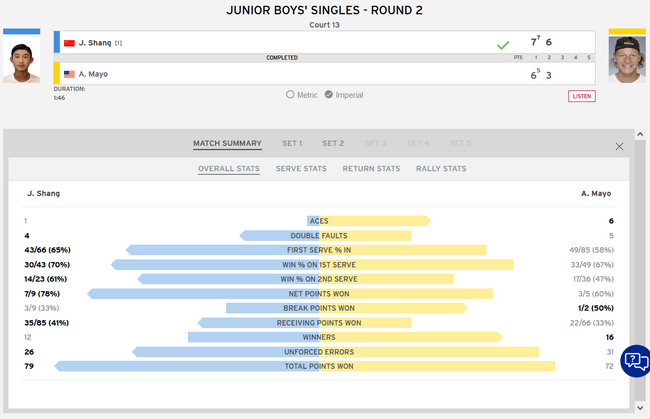Open J. Shang's player profile link
Image resolution: width=650 pixels, height=419 pixels.
94,43
